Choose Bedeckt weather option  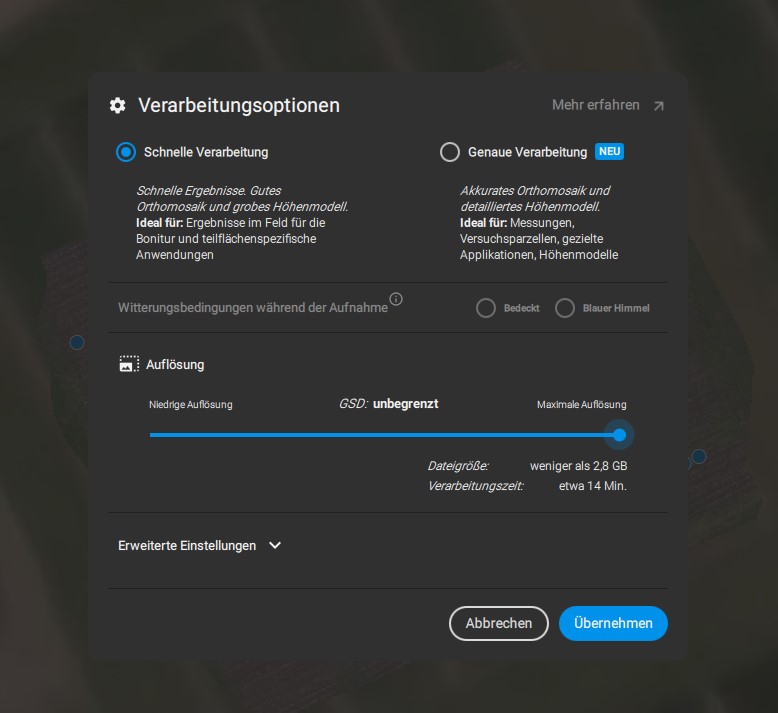(x=486, y=308)
